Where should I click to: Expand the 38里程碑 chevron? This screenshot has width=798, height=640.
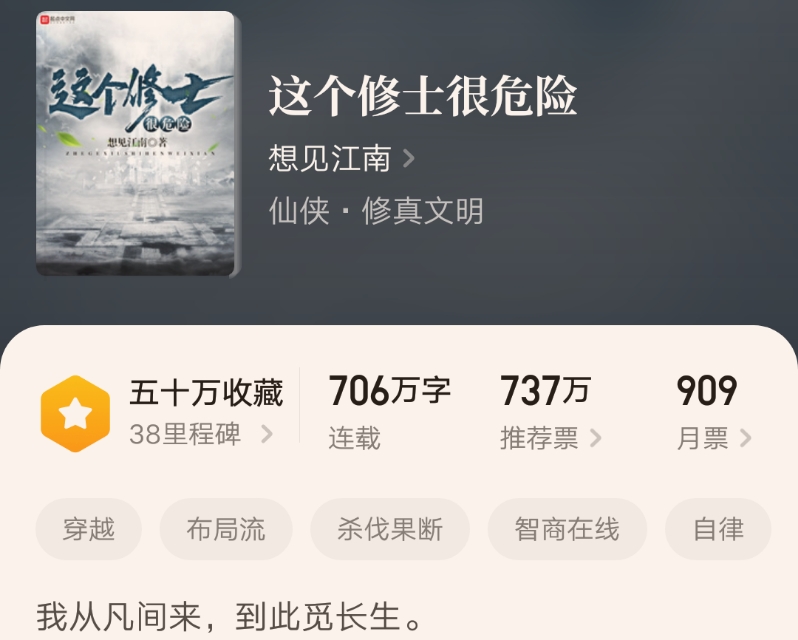(267, 434)
